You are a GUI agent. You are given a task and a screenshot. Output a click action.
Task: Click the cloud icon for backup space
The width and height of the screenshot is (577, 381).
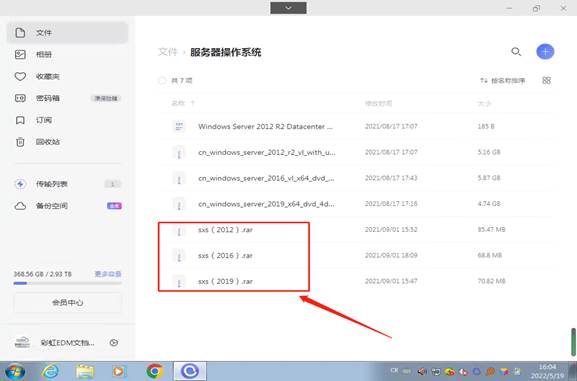(20, 206)
